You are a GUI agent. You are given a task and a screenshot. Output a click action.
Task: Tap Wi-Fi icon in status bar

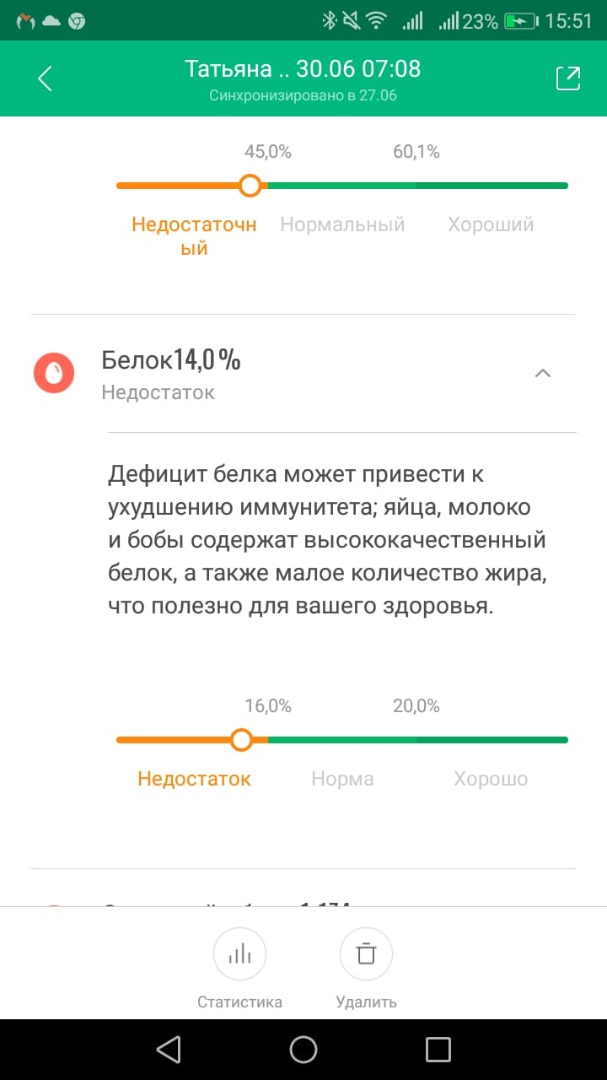point(375,22)
